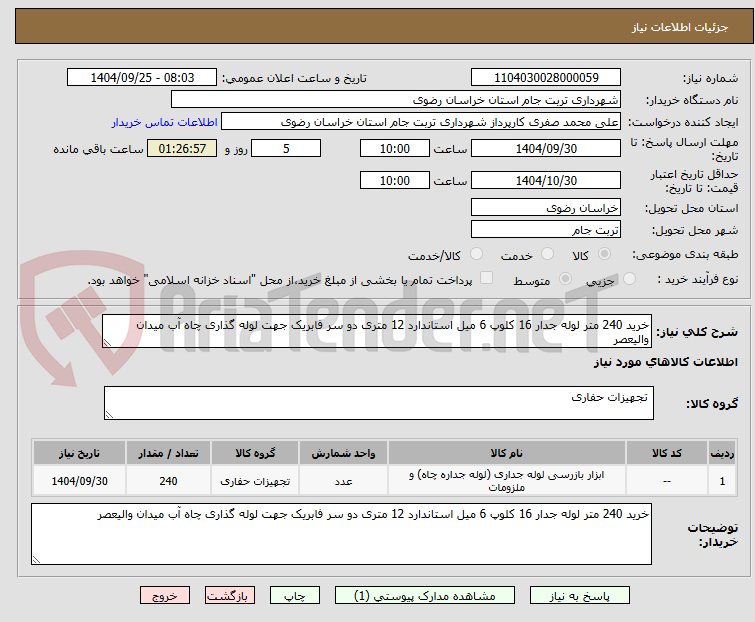
Task: Click the پاسخ به نیاز button
Action: point(580,596)
